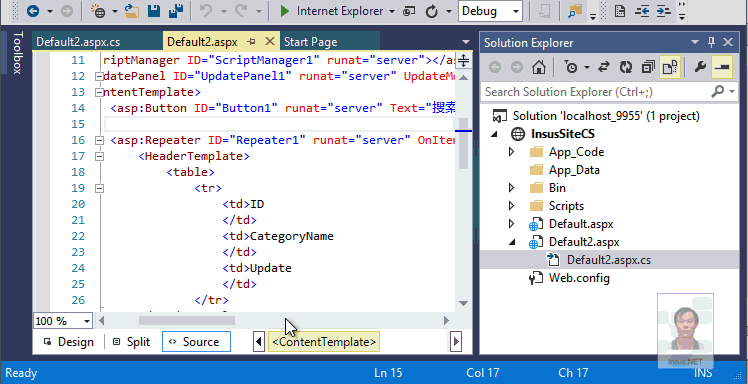Select Web.config in Solution Explorer

click(x=579, y=278)
